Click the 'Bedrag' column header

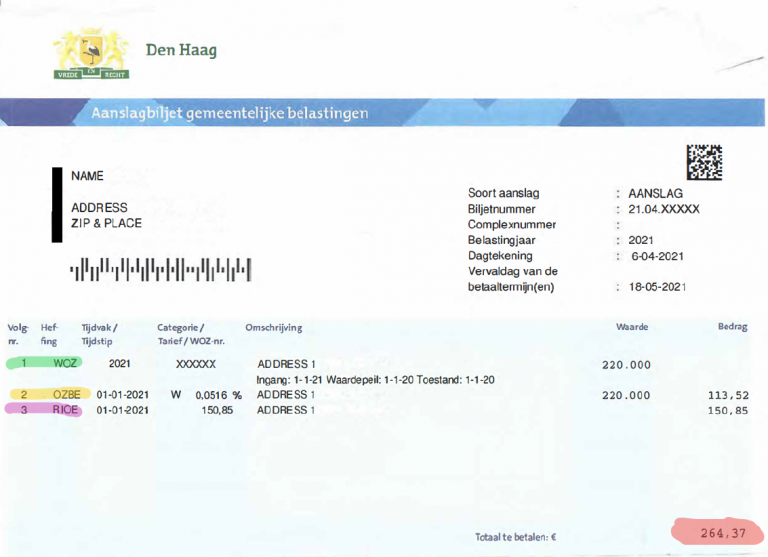[733, 326]
